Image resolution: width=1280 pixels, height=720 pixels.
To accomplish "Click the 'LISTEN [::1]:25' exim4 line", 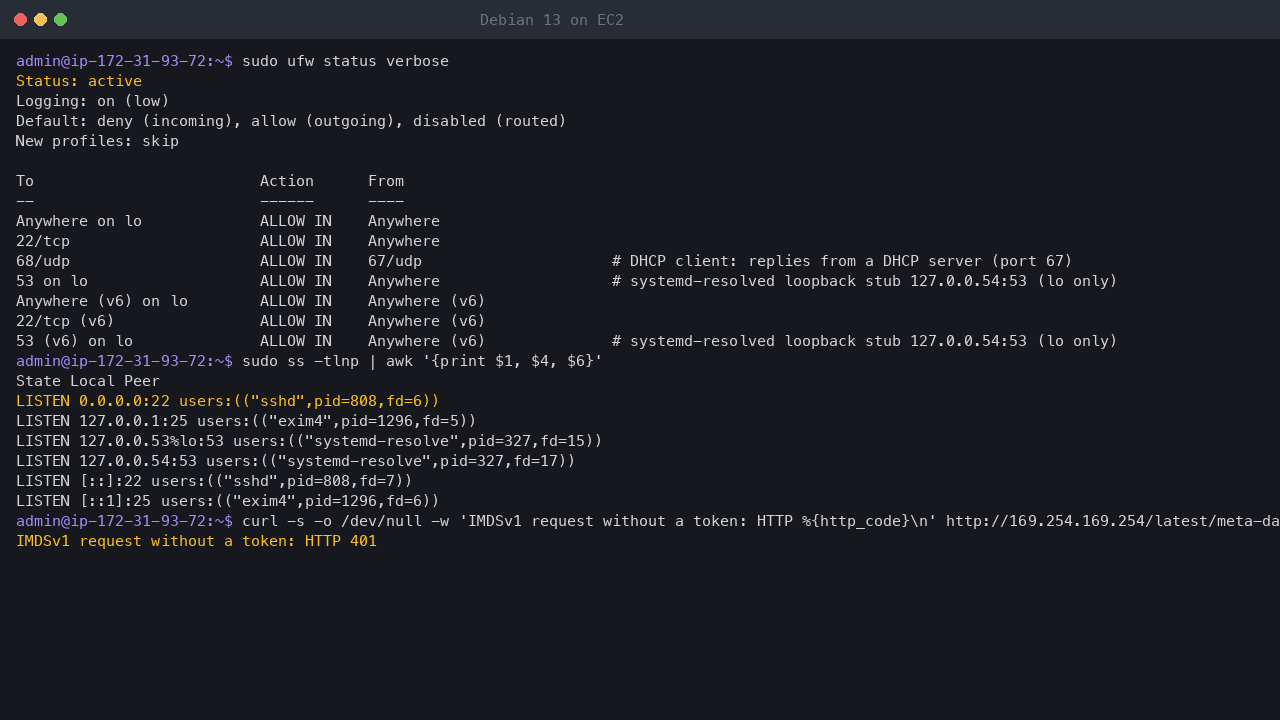I will [228, 501].
